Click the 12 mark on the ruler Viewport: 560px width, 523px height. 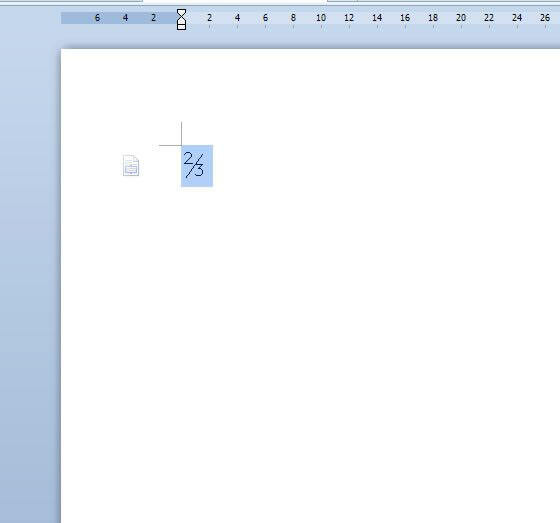click(x=349, y=18)
